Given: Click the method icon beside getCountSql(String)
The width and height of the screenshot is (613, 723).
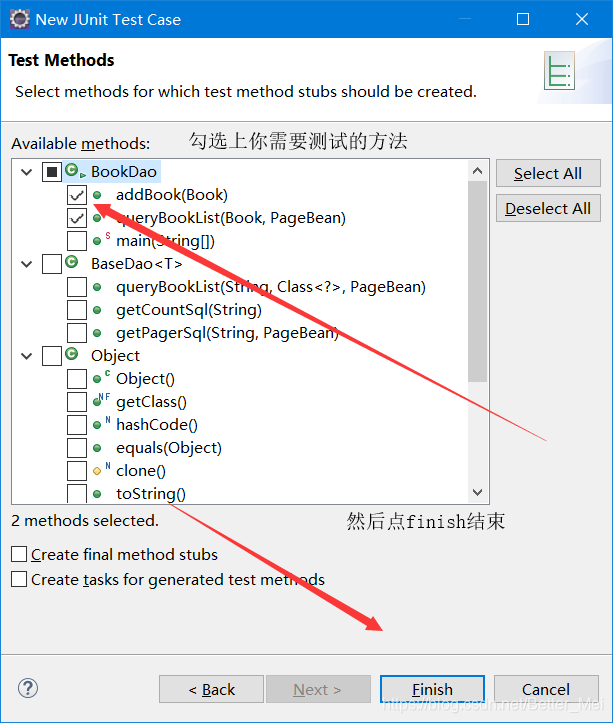Looking at the screenshot, I should point(97,310).
